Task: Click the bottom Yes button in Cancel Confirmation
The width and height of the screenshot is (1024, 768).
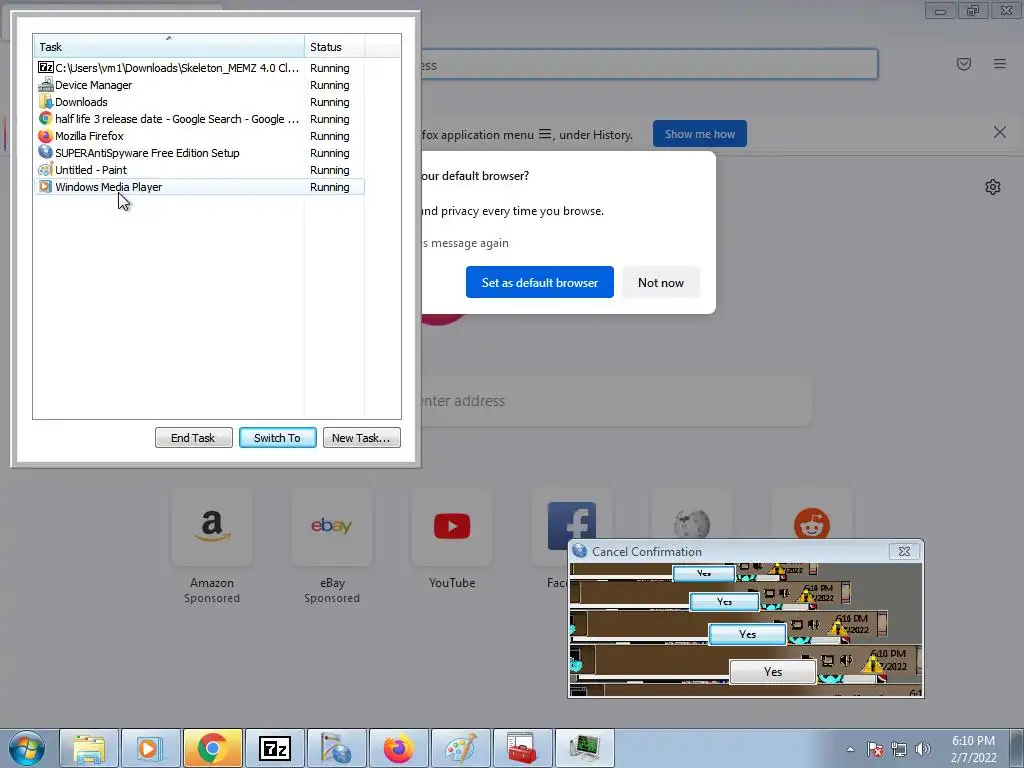Action: click(773, 671)
